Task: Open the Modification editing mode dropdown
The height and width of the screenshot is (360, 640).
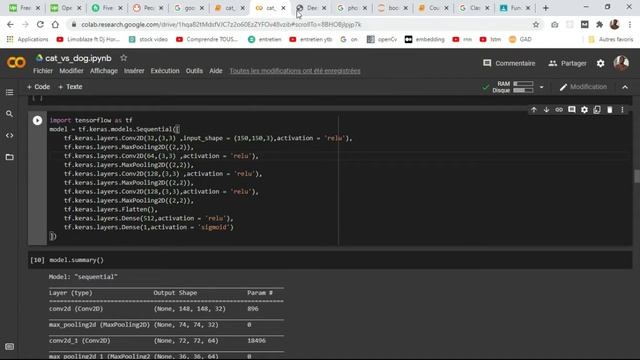Action: click(583, 87)
